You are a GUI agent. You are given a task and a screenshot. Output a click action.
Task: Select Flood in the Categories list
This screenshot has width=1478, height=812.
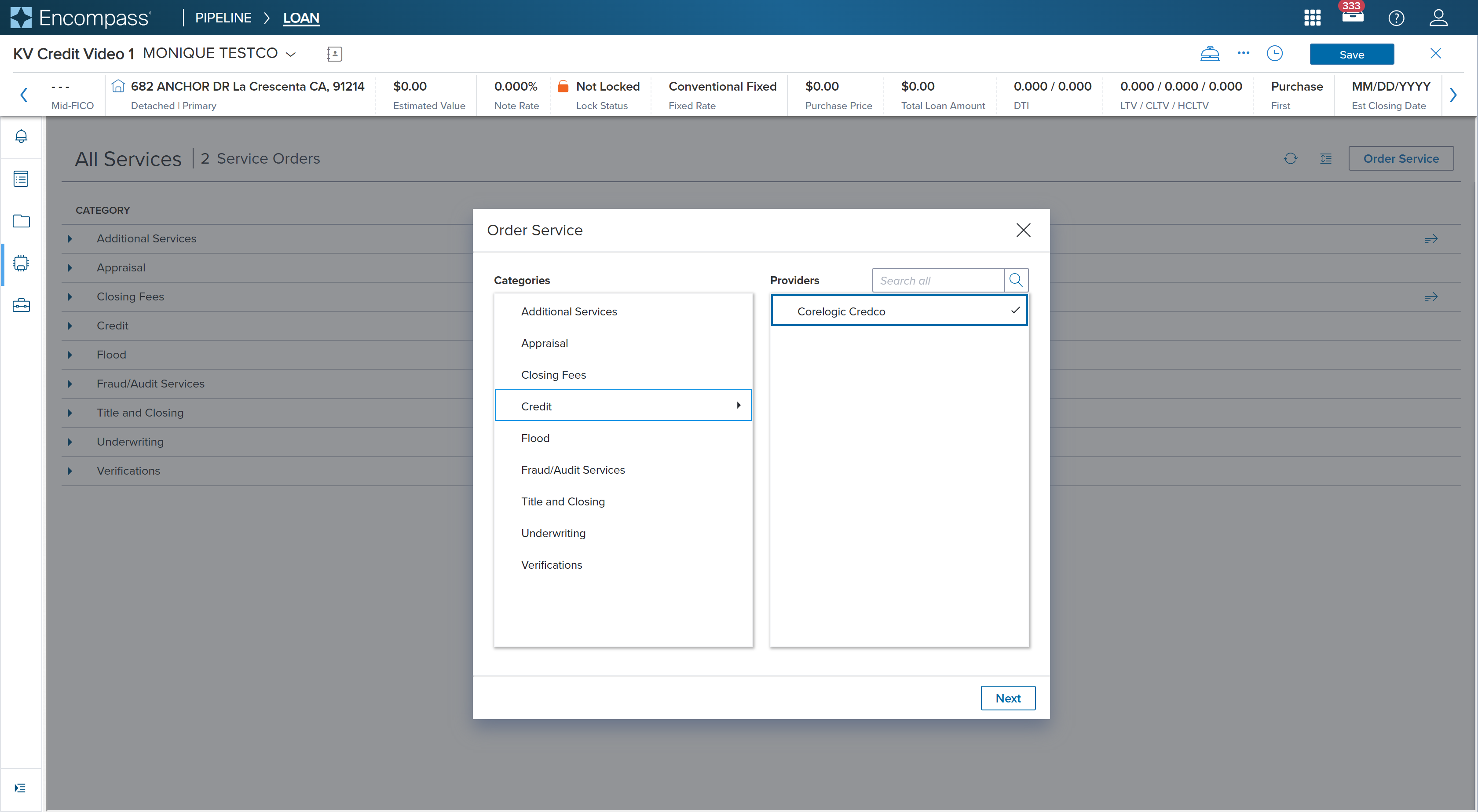click(535, 438)
